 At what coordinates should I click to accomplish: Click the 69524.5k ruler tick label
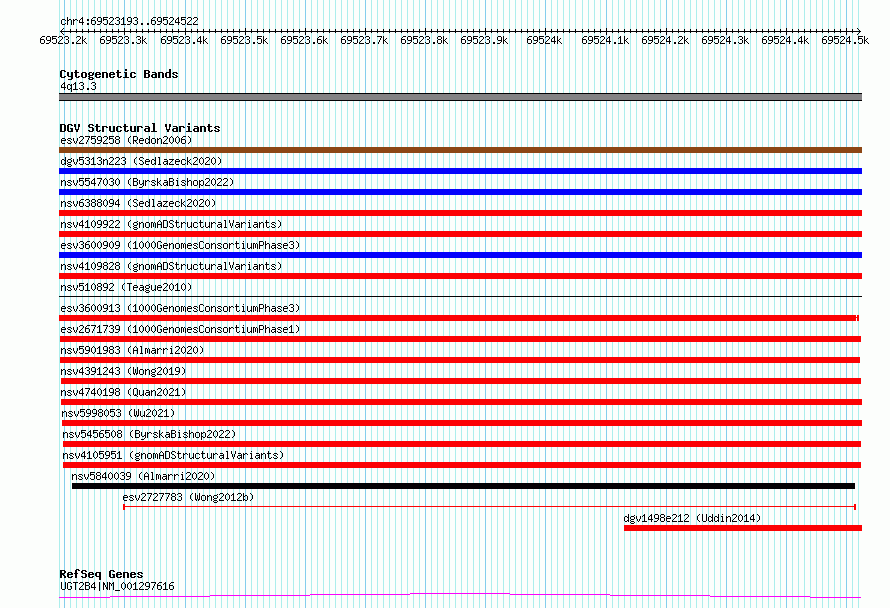tap(845, 40)
